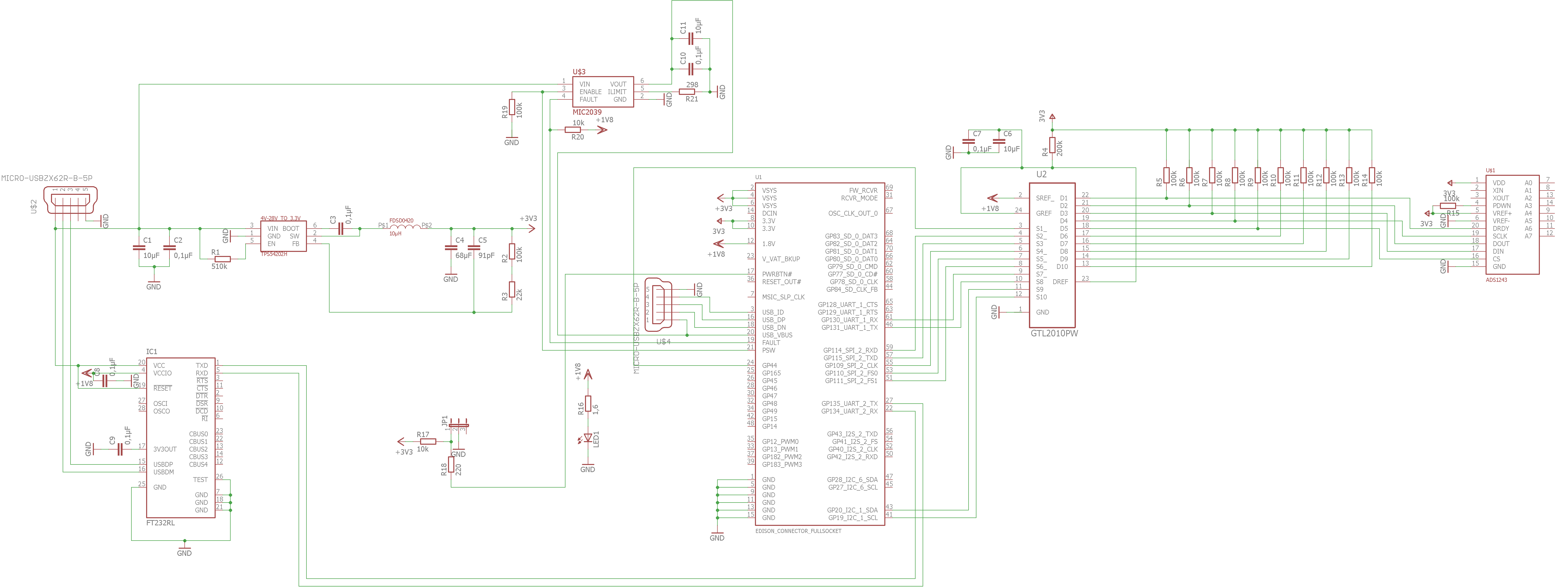
Task: Select the R17 10k resistor symbol
Action: (428, 441)
